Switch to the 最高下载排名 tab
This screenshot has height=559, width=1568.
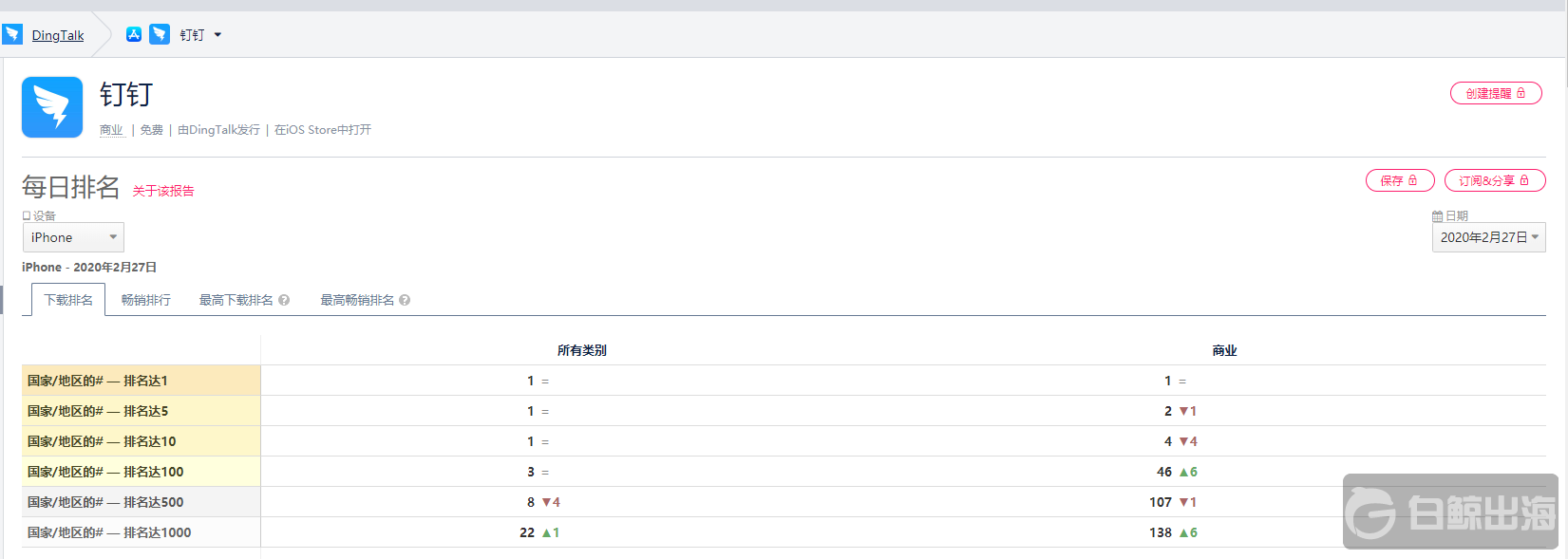236,300
